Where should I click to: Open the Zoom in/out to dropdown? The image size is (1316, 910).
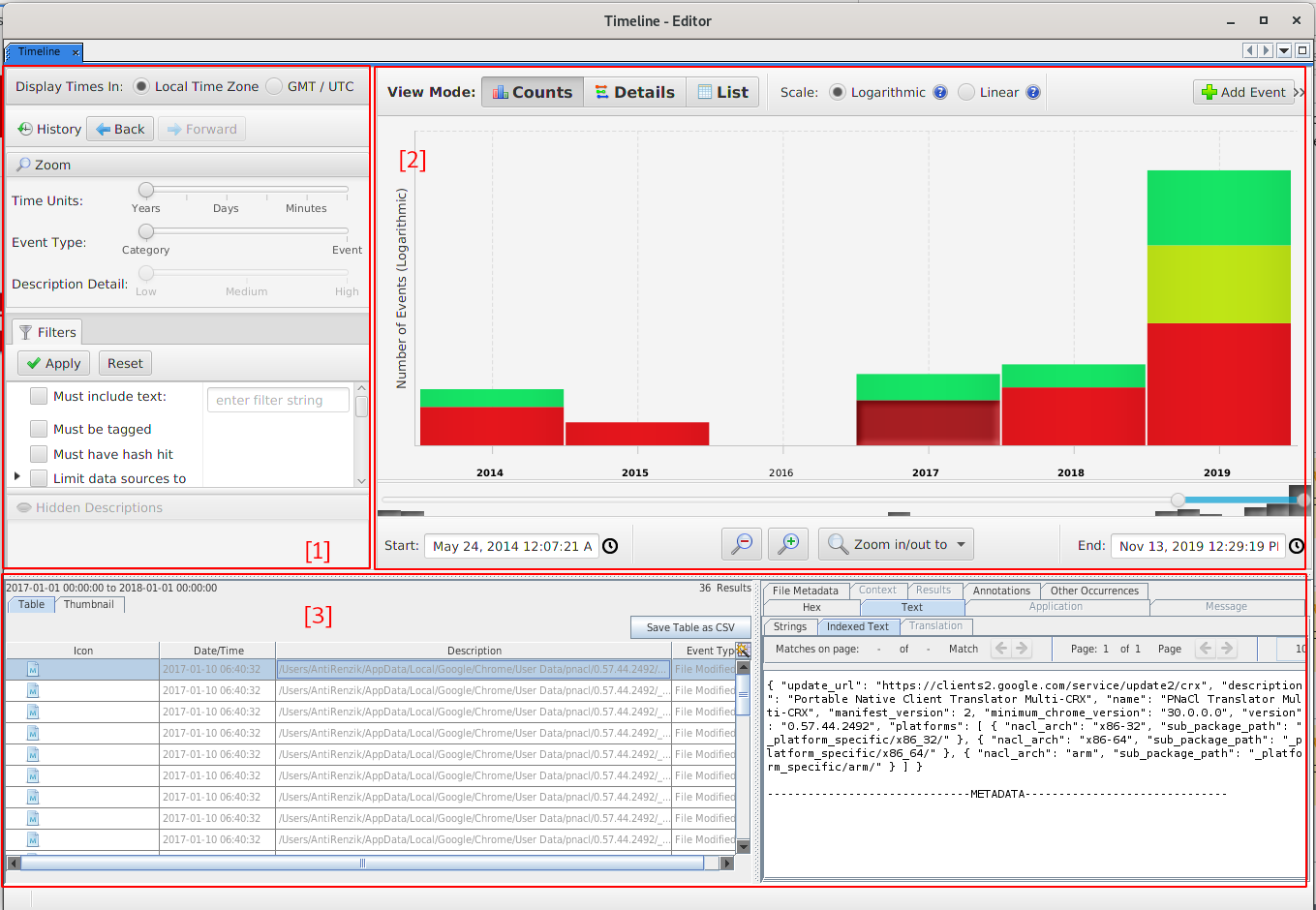(x=896, y=544)
